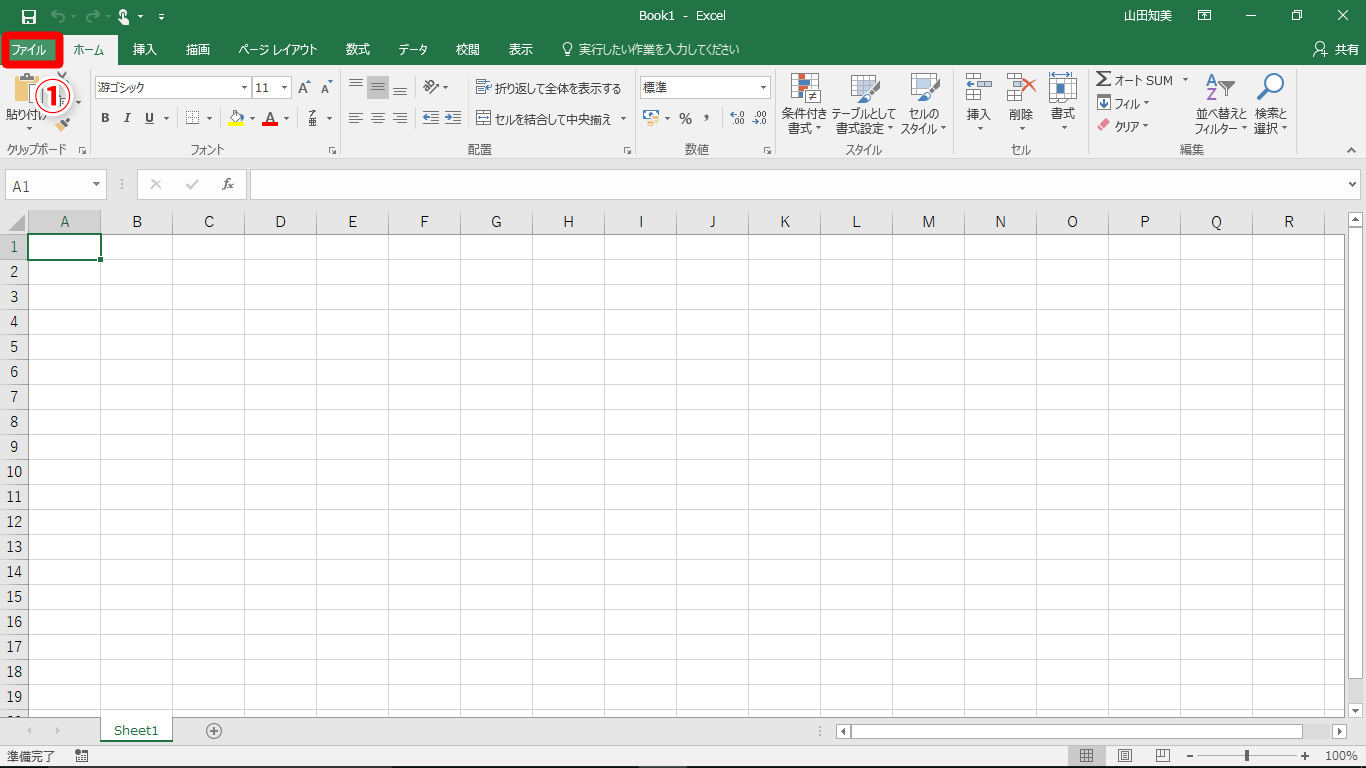1366x768 pixels.
Task: Click the decrease decimal icon
Action: [x=760, y=118]
